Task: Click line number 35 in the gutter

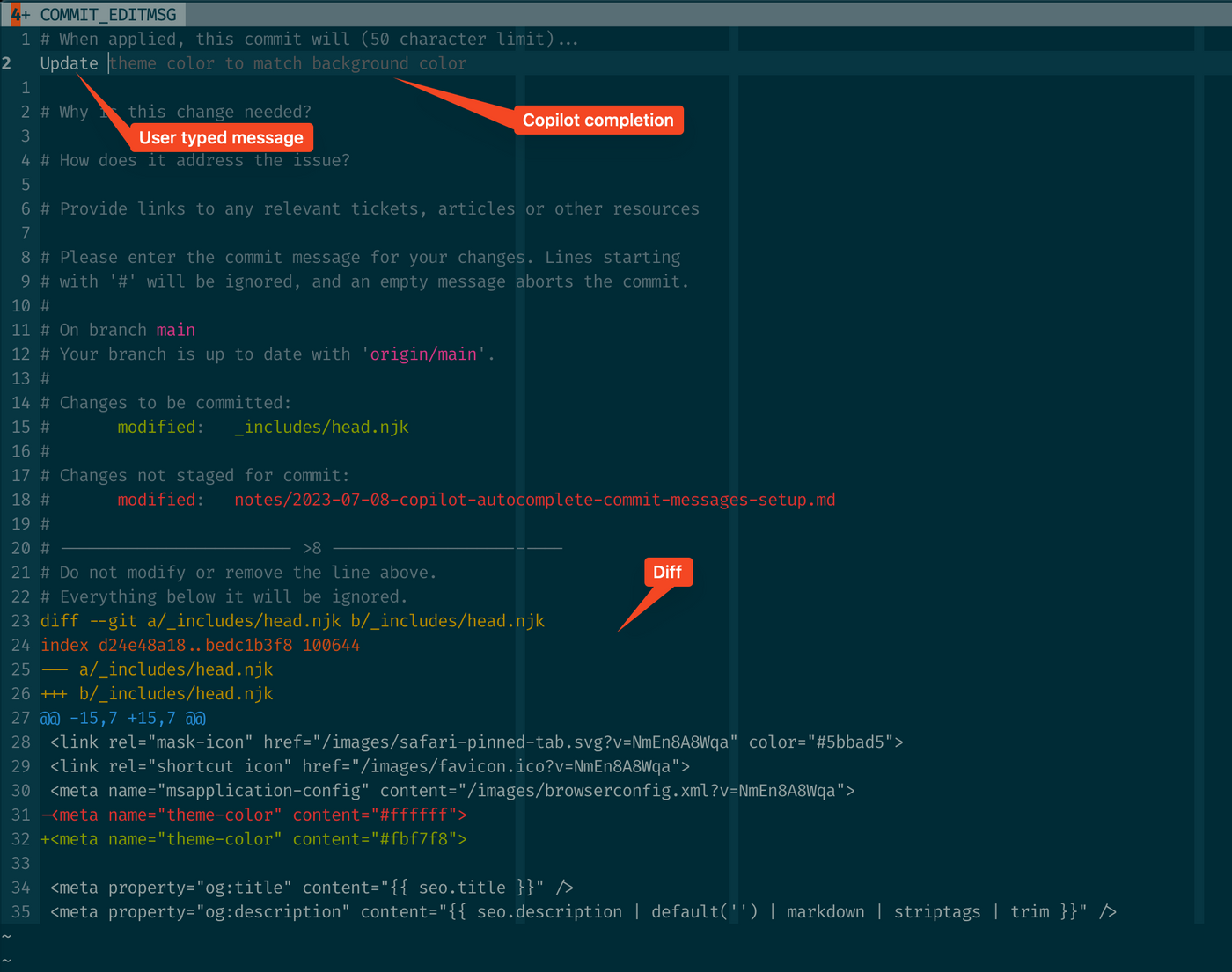Action: pyautogui.click(x=20, y=912)
